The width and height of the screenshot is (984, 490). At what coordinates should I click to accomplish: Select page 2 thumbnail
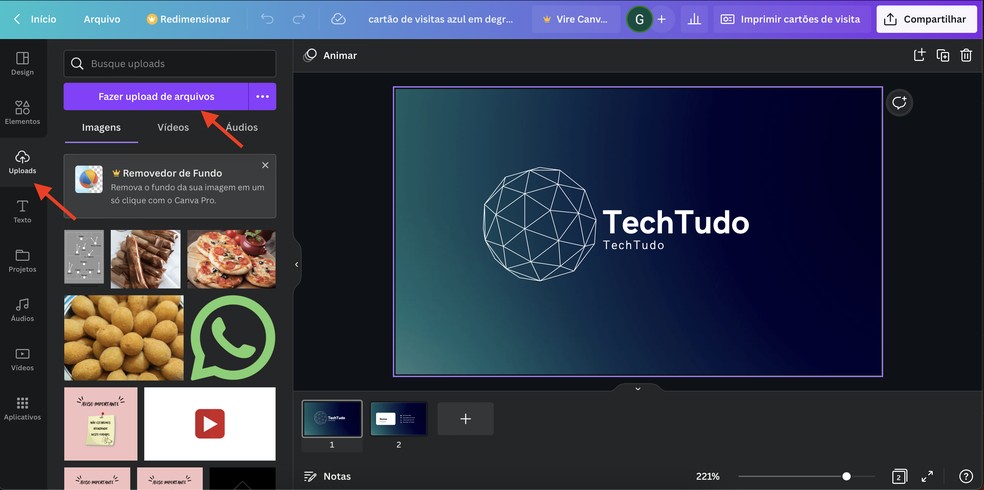coord(398,419)
